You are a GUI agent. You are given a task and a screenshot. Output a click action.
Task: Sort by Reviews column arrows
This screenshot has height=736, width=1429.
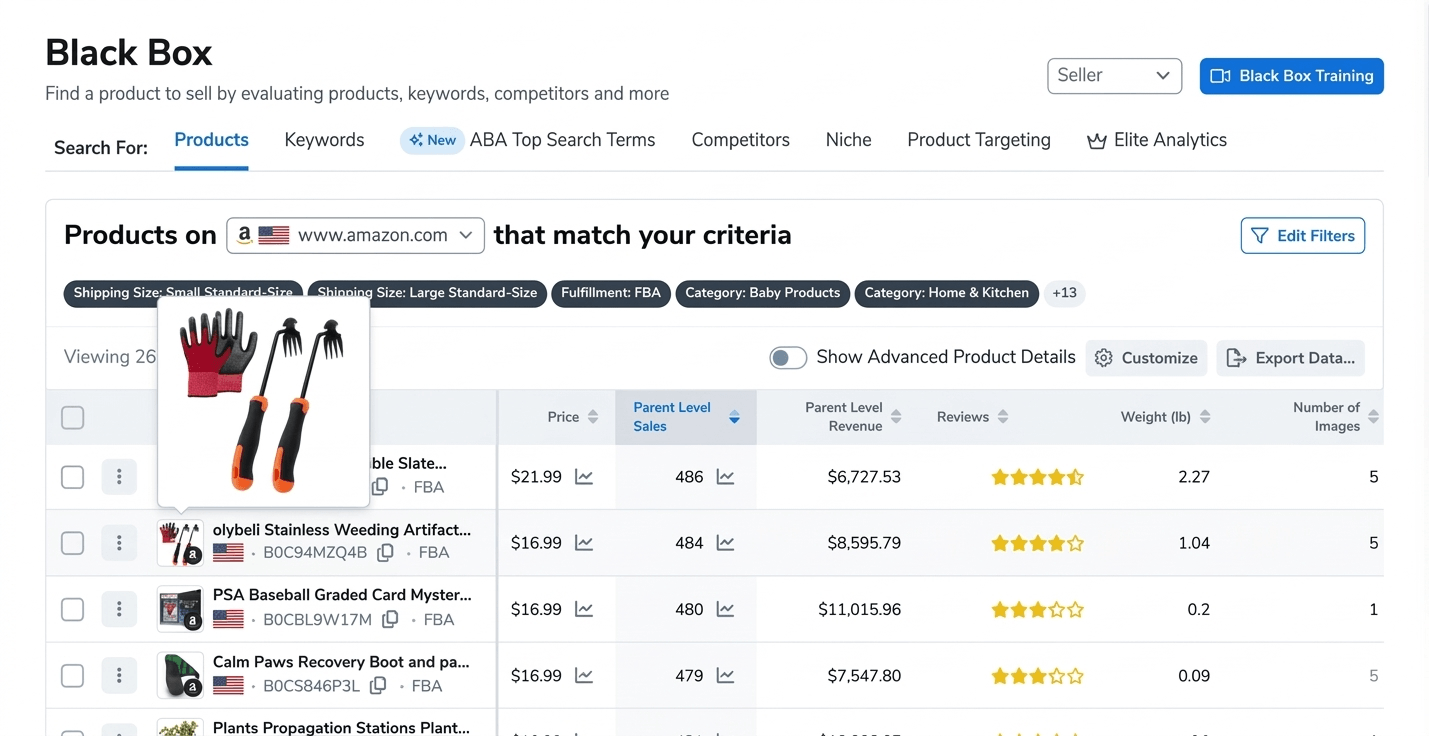[1003, 417]
